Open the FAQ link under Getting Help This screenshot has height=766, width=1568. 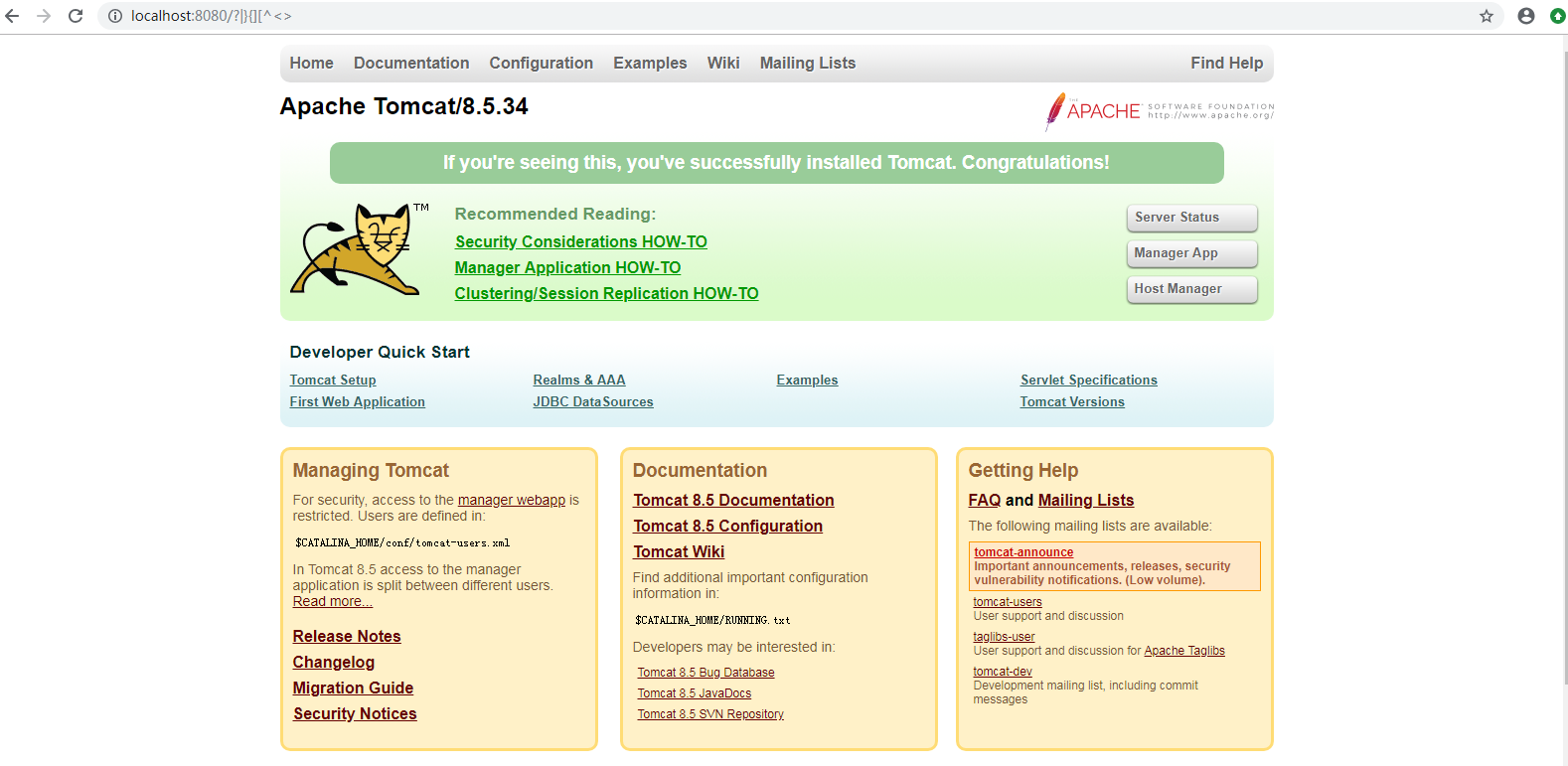[x=985, y=500]
